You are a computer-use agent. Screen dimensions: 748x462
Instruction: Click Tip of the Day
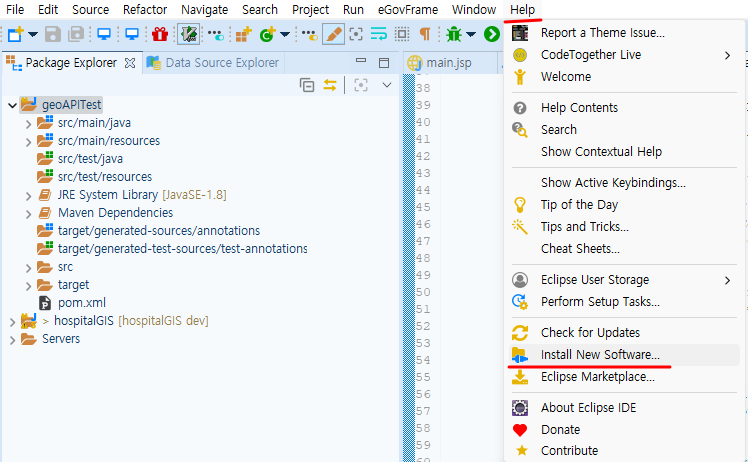pos(624,205)
